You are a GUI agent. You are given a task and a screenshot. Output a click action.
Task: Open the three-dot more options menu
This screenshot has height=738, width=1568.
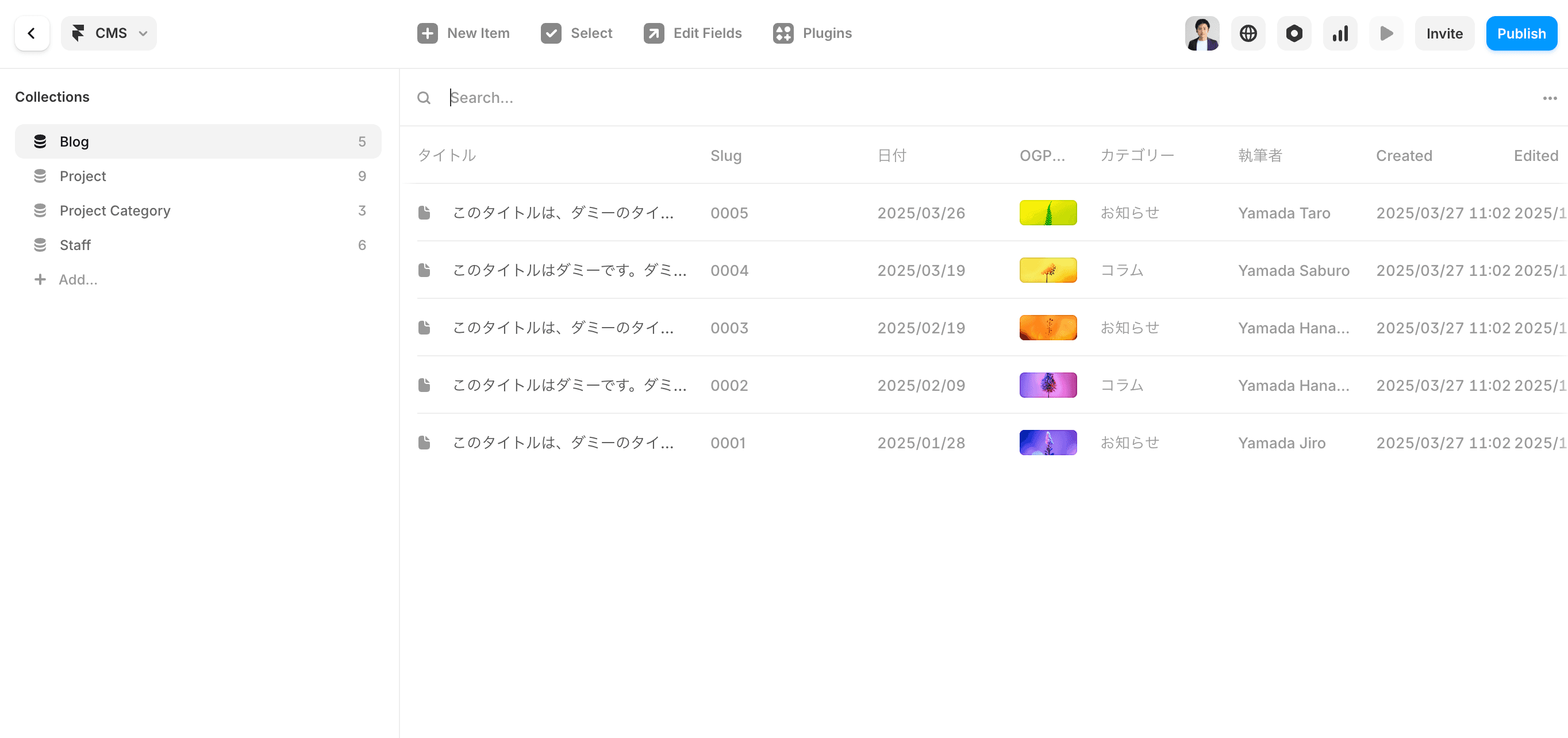1549,98
